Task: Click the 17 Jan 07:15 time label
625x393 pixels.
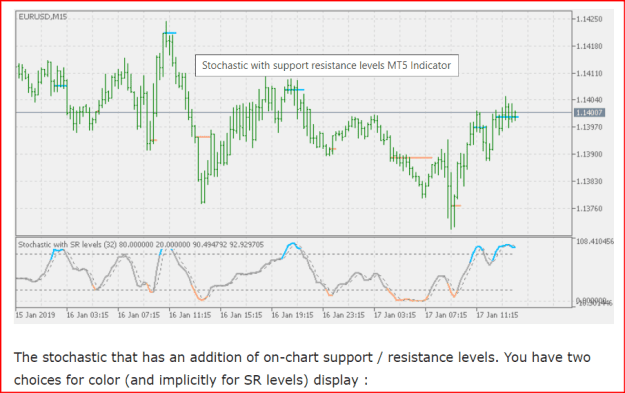Action: click(x=446, y=315)
